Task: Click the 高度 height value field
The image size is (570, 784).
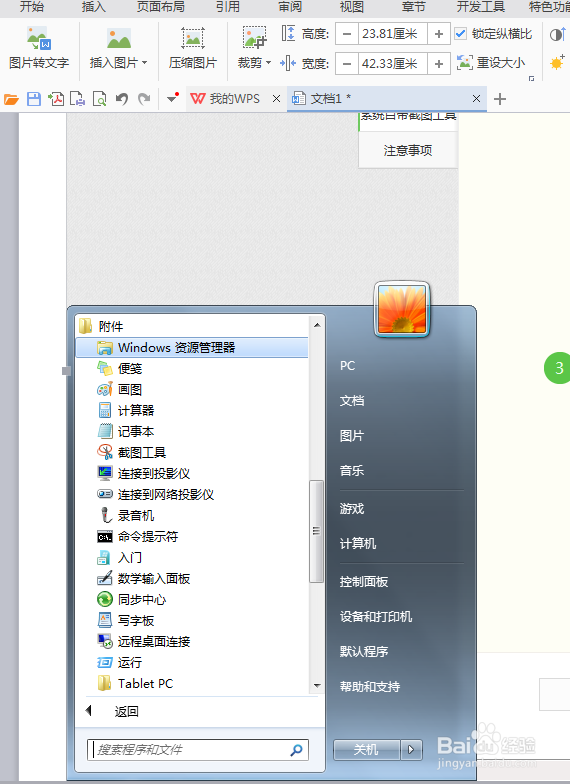Action: click(x=392, y=34)
